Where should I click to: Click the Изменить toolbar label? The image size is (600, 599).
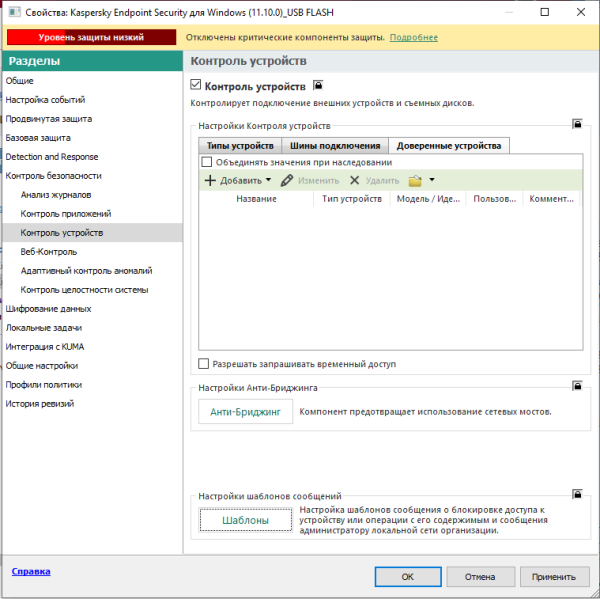pos(318,180)
